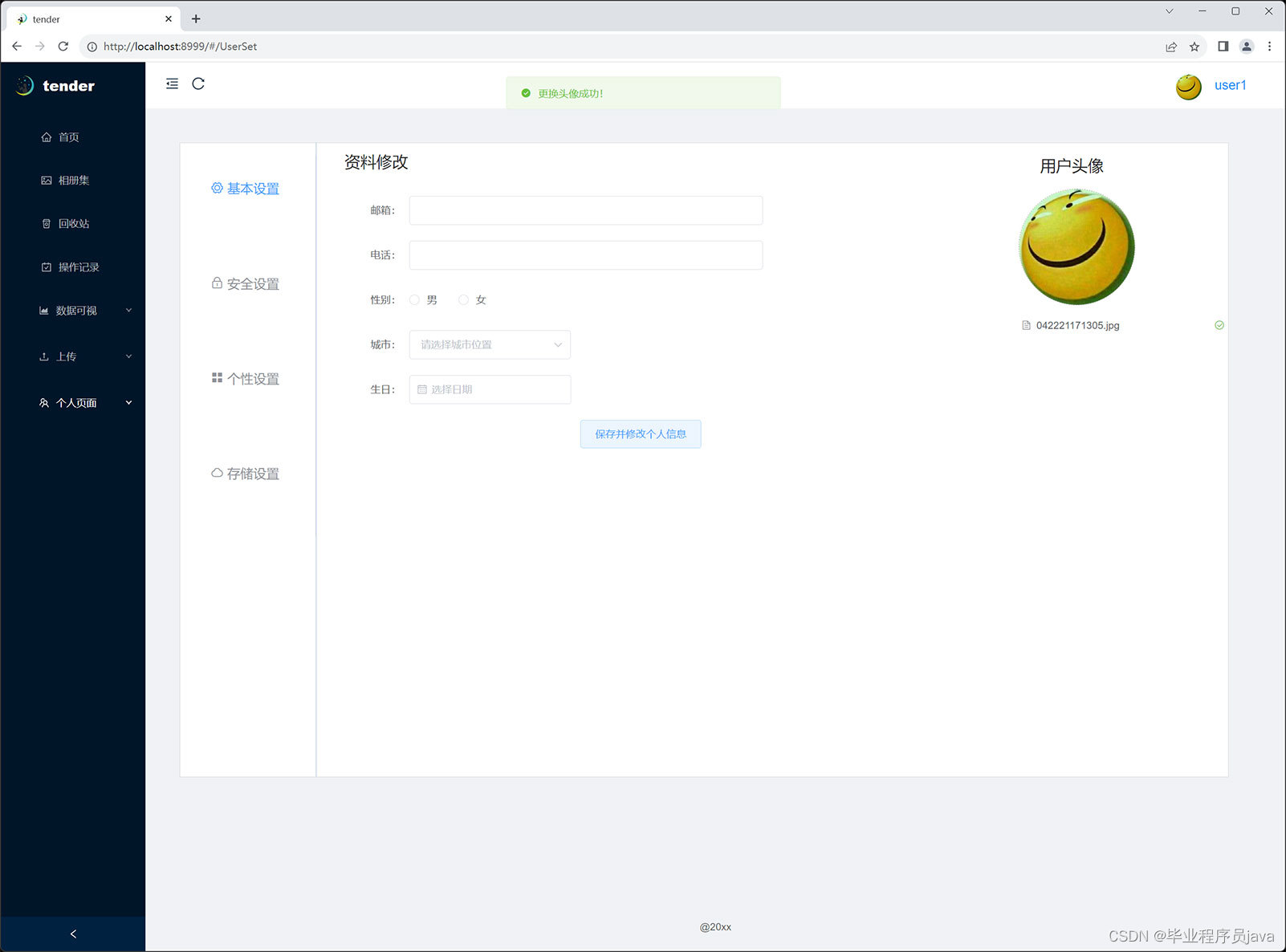
Task: Expand the 个人页面 personal page submenu
Action: pos(72,403)
